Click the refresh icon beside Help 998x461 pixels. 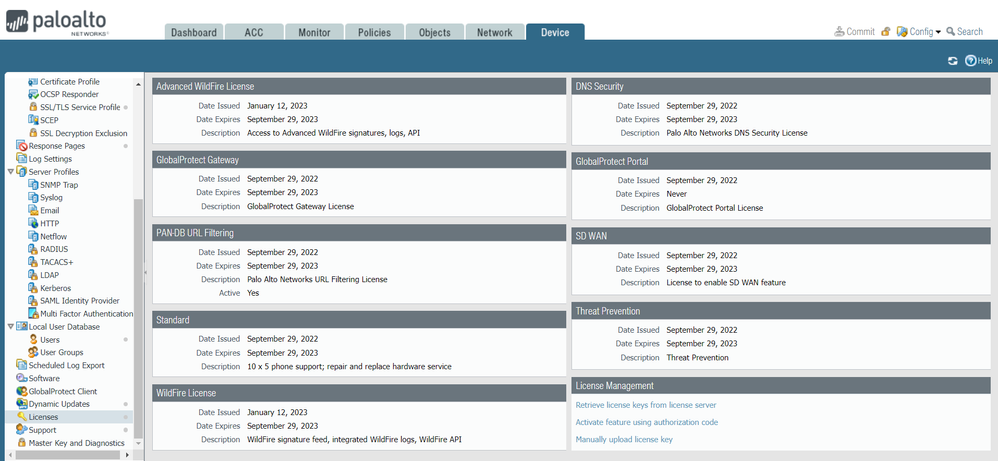pyautogui.click(x=952, y=61)
